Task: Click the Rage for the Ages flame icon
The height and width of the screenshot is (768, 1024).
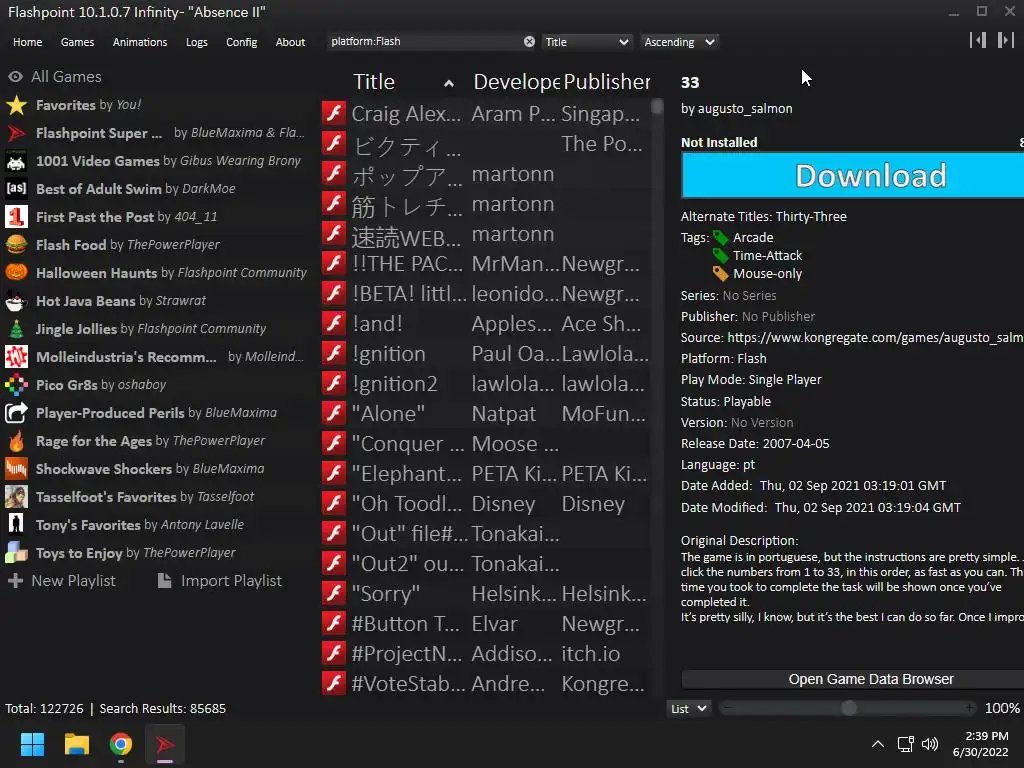Action: click(16, 441)
